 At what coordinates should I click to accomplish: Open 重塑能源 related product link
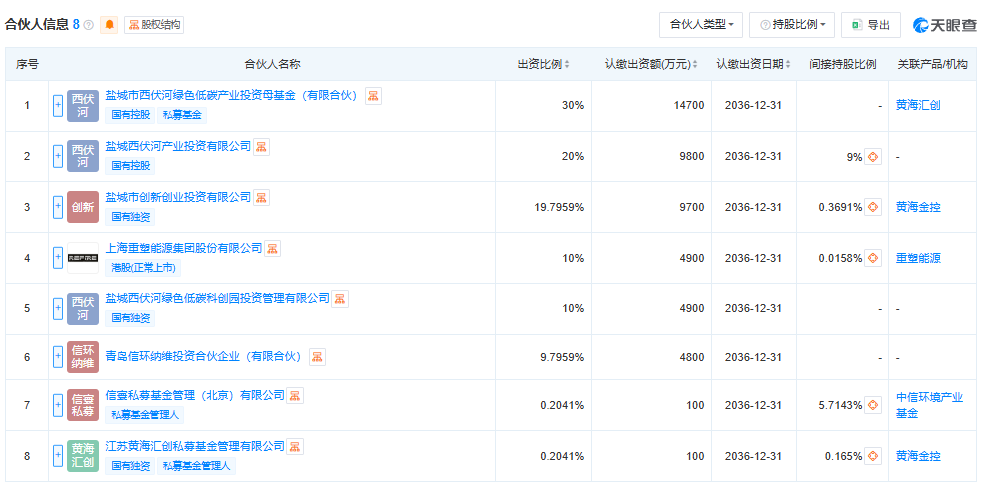click(x=918, y=258)
